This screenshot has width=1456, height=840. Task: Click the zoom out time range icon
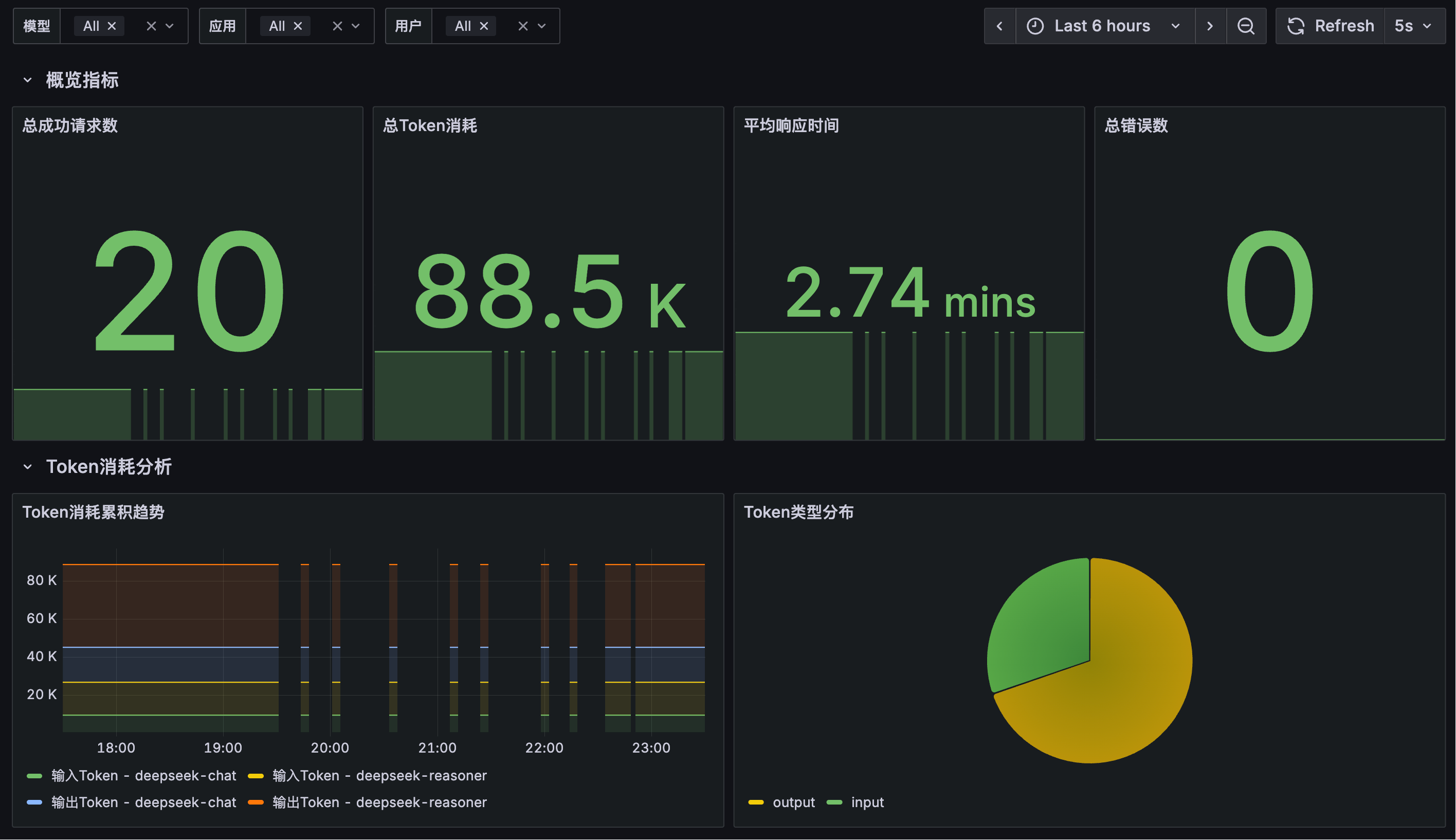1245,26
